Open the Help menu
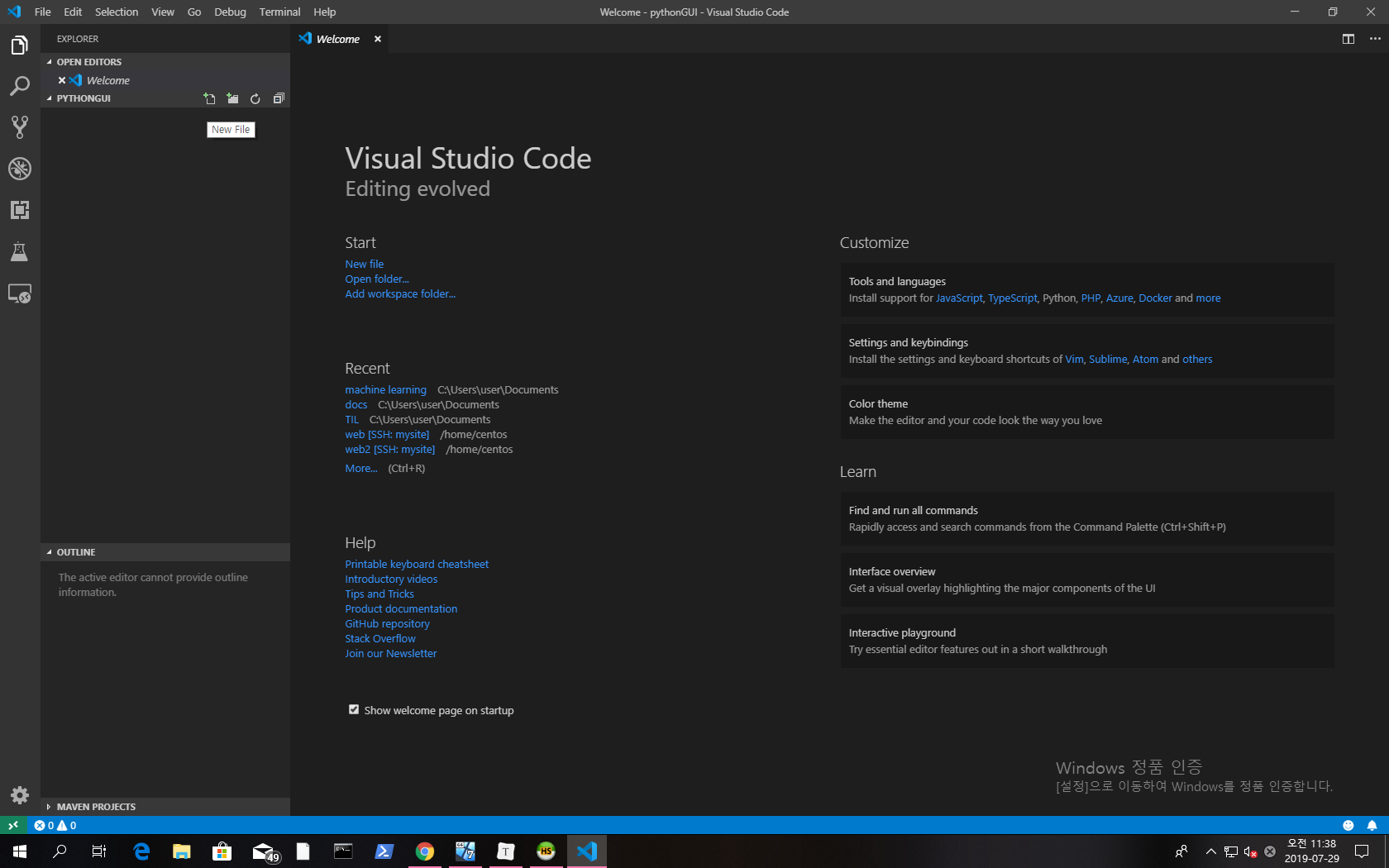 (325, 12)
